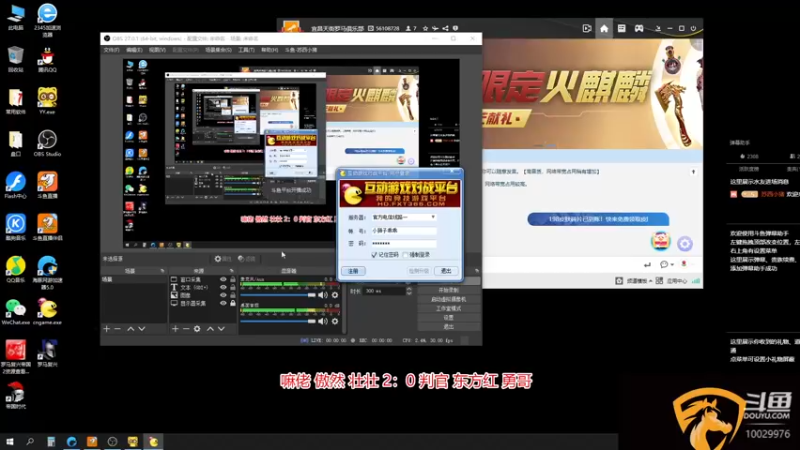Open gamepad icon in Douyu client toolbar
Screen dimensions: 800x450
point(639,29)
